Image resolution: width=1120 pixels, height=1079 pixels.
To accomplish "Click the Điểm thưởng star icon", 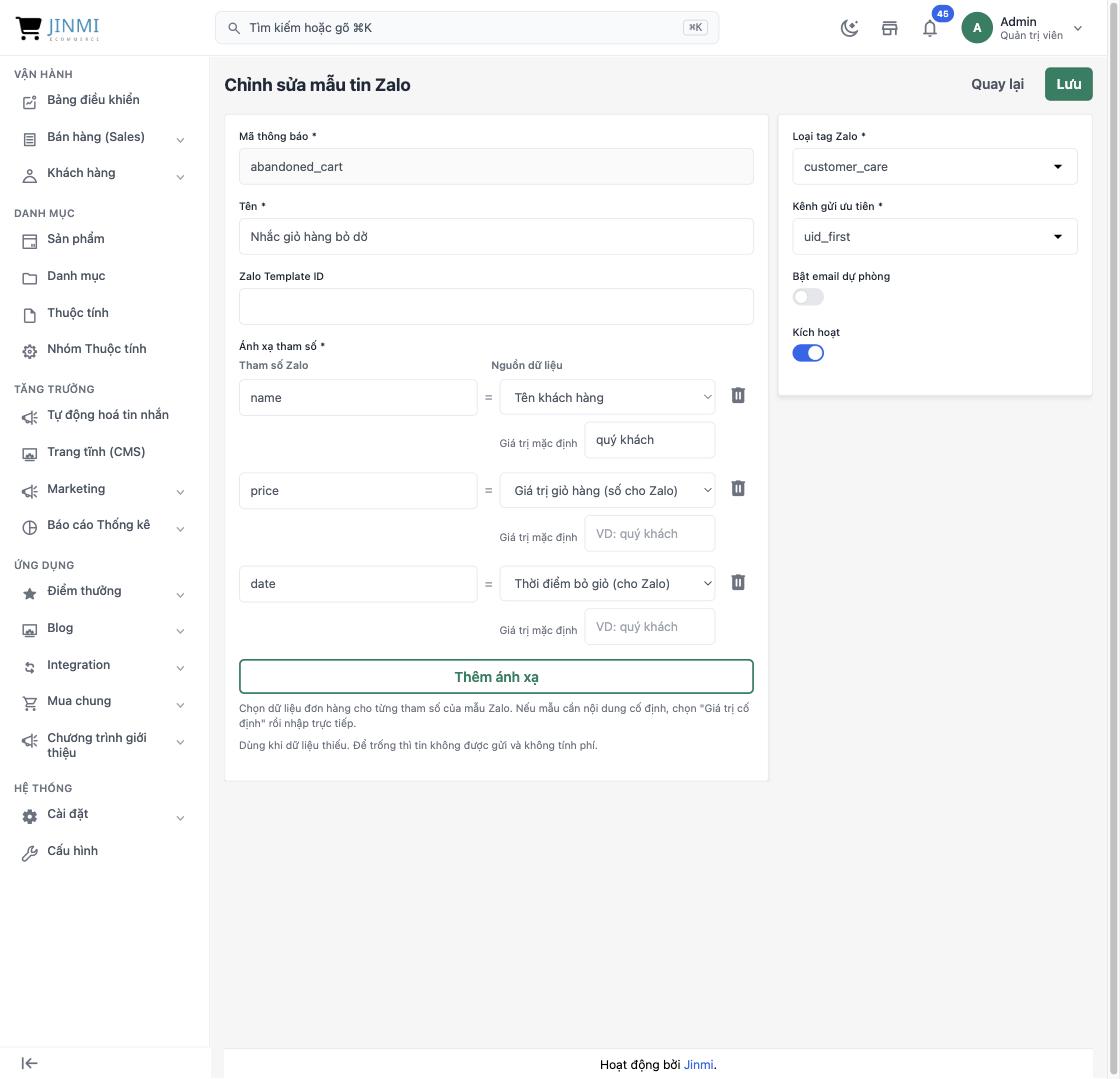I will [29, 593].
